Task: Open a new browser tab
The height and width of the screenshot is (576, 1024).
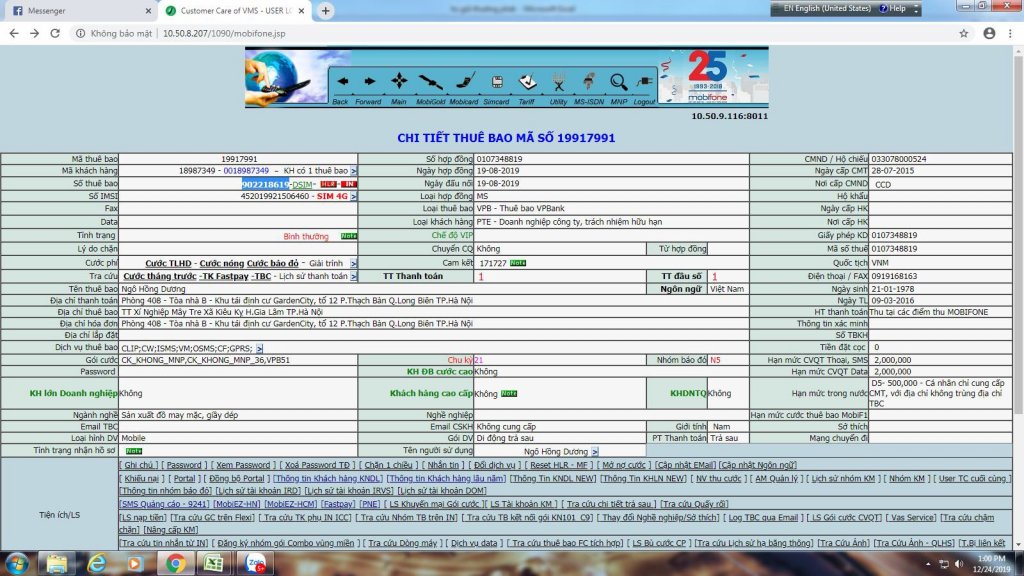Action: pyautogui.click(x=325, y=10)
